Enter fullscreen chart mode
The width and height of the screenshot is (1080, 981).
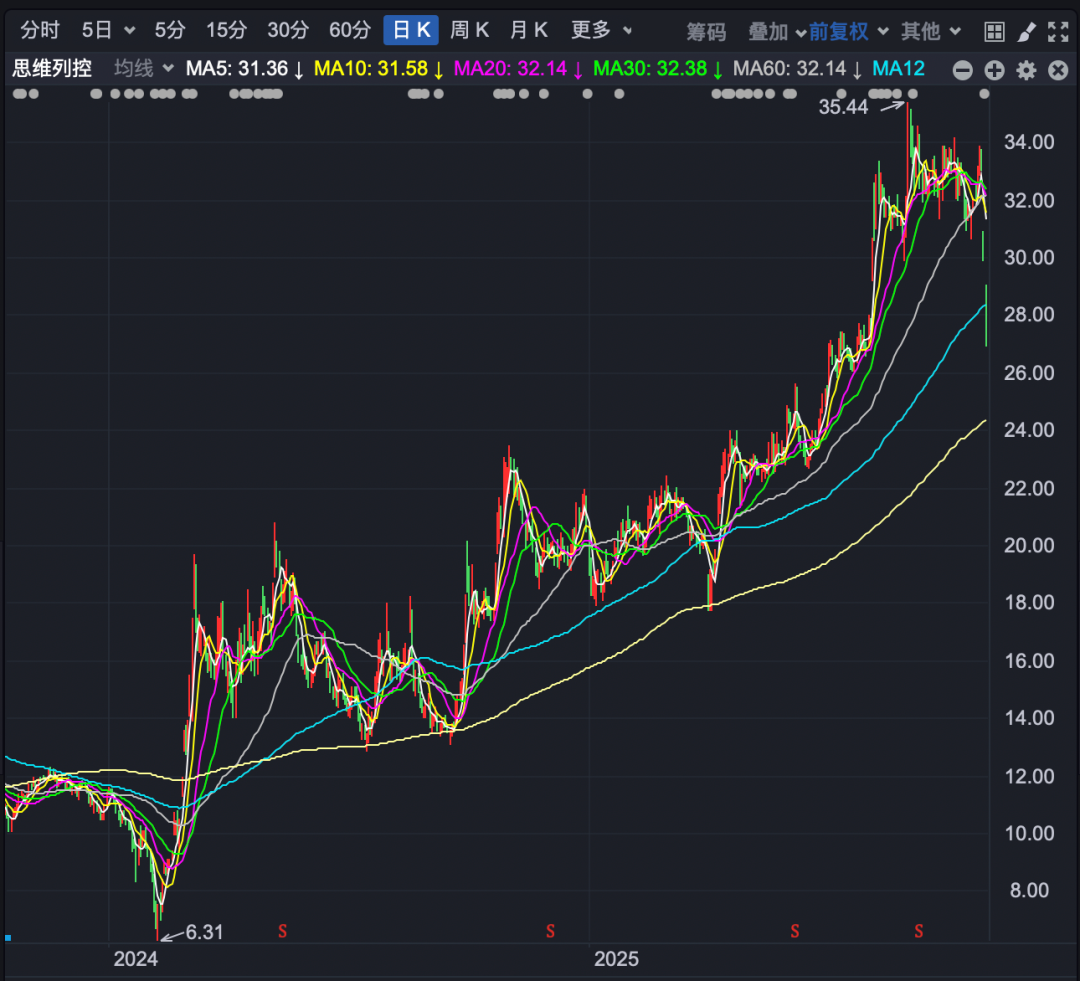1058,32
